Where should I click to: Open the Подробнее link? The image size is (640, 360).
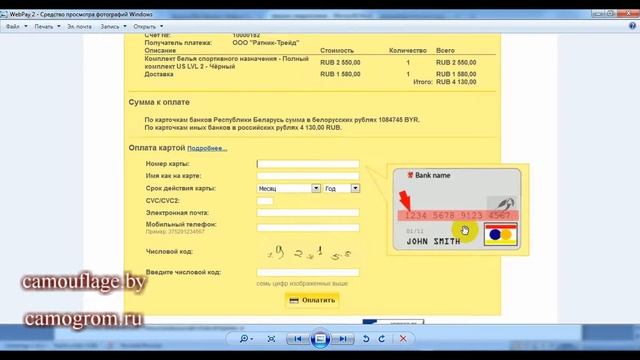(207, 148)
